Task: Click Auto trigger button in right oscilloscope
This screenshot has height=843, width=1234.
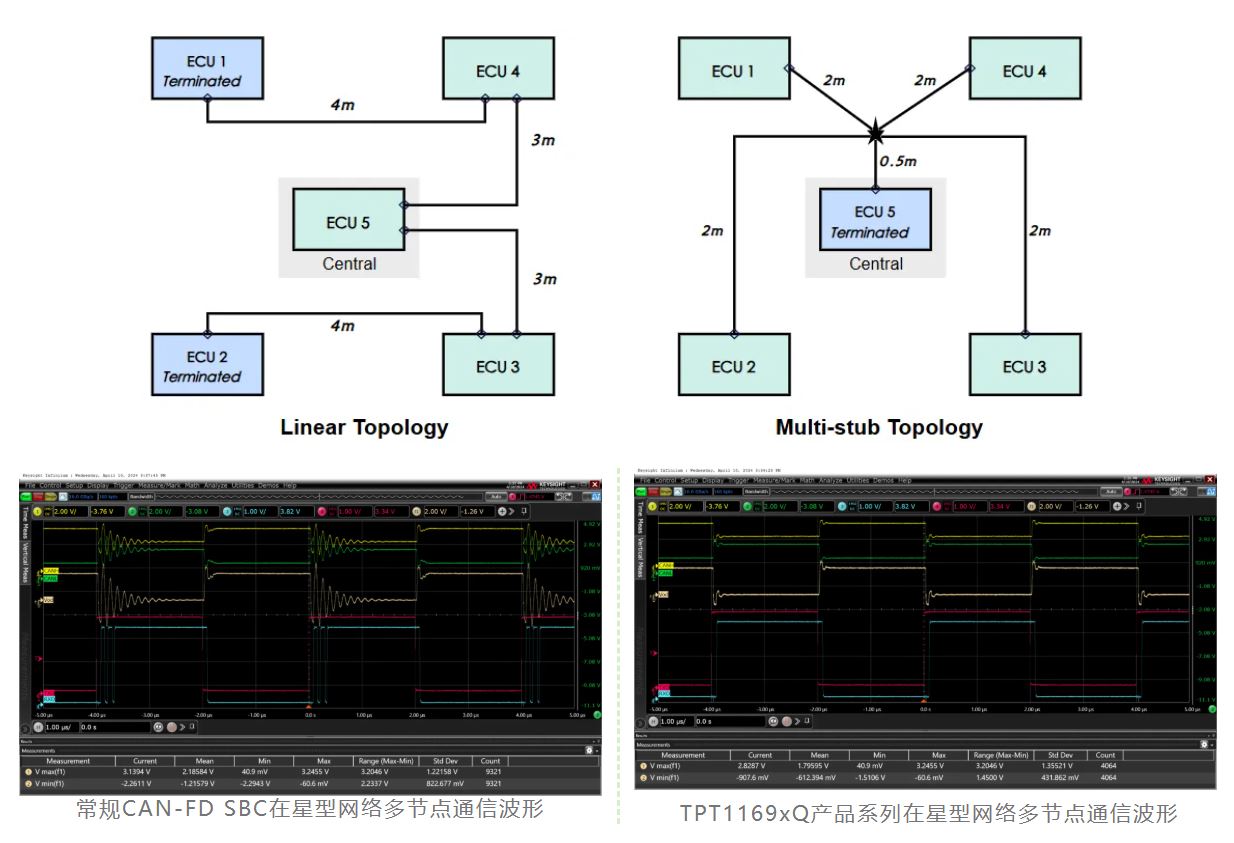Action: click(1110, 491)
